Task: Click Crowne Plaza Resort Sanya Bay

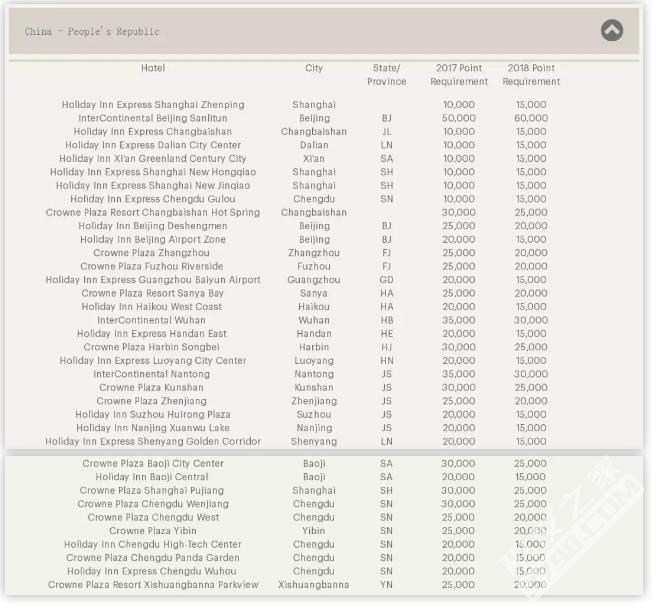Action: [153, 293]
